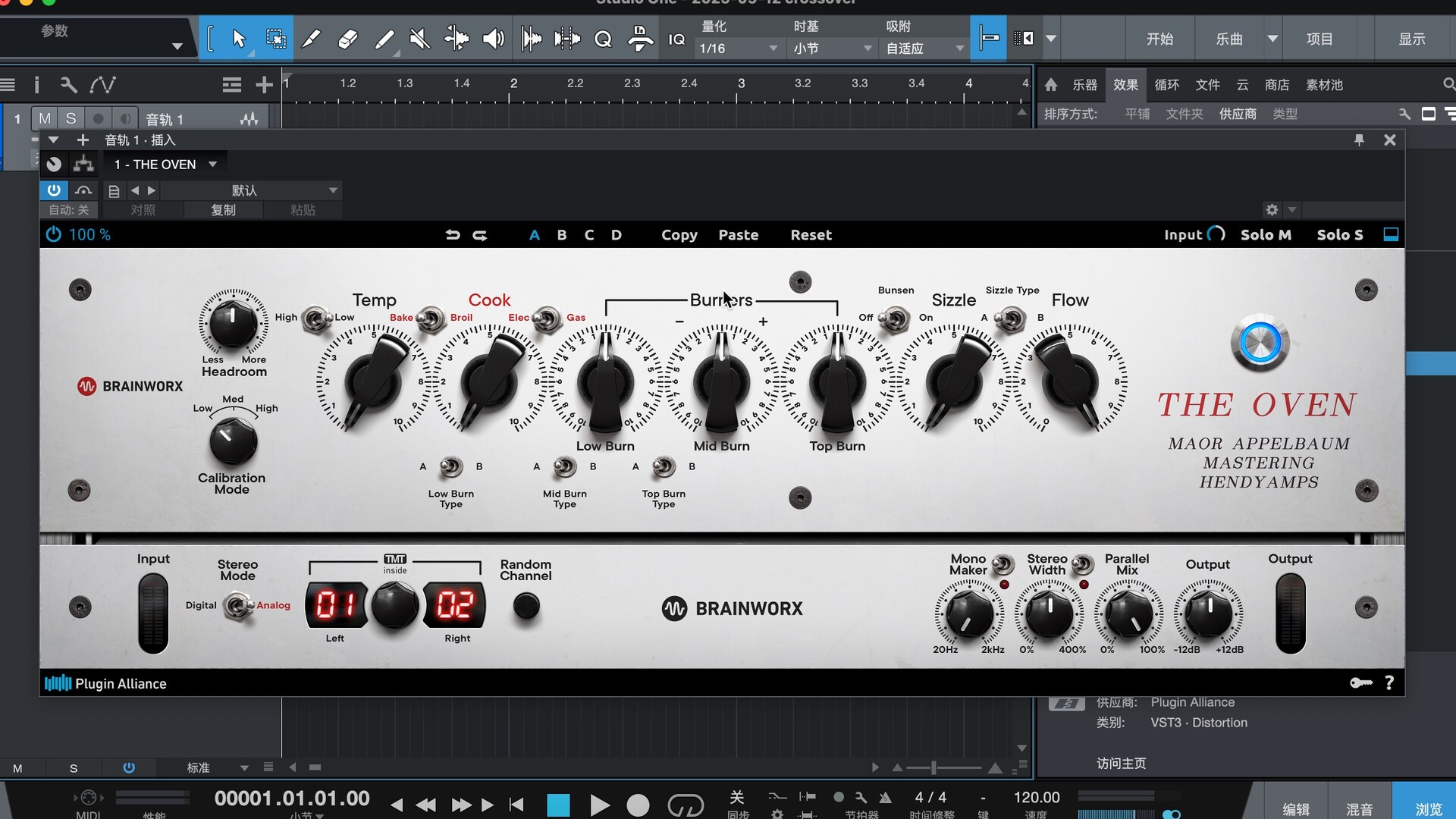Select the Arrow tool in toolbar
This screenshot has height=819, width=1456.
239,38
